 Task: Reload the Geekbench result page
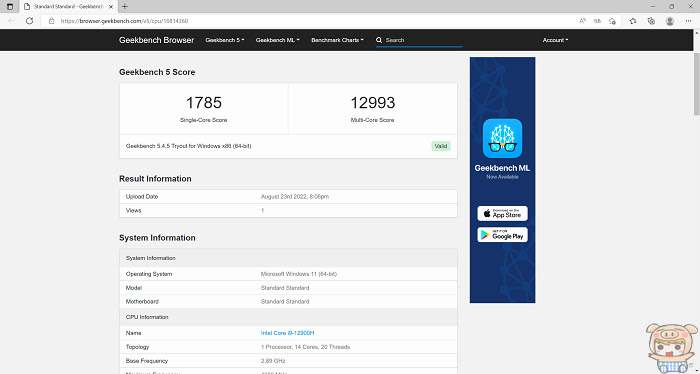pyautogui.click(x=29, y=21)
